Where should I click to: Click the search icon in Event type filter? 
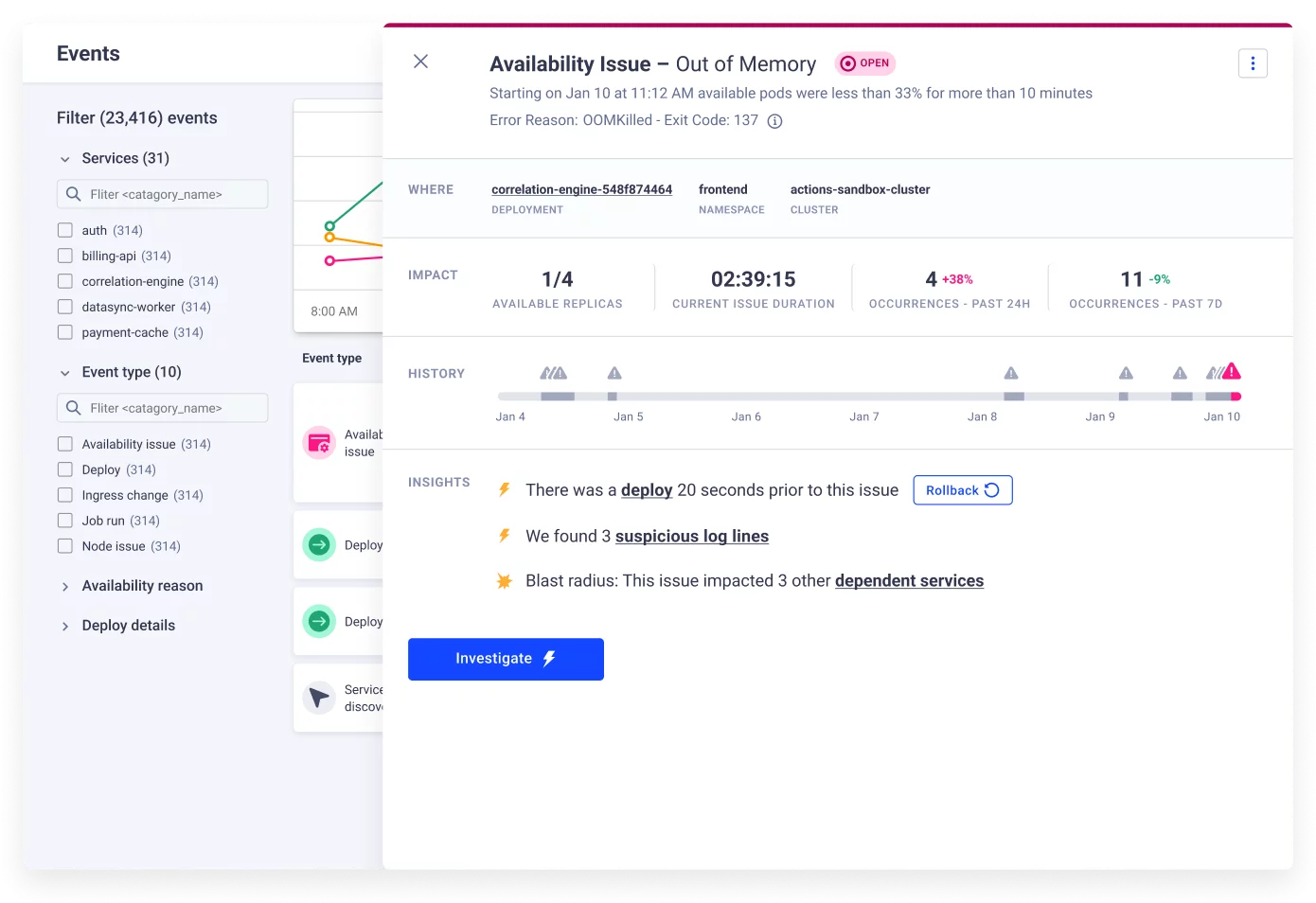coord(73,408)
